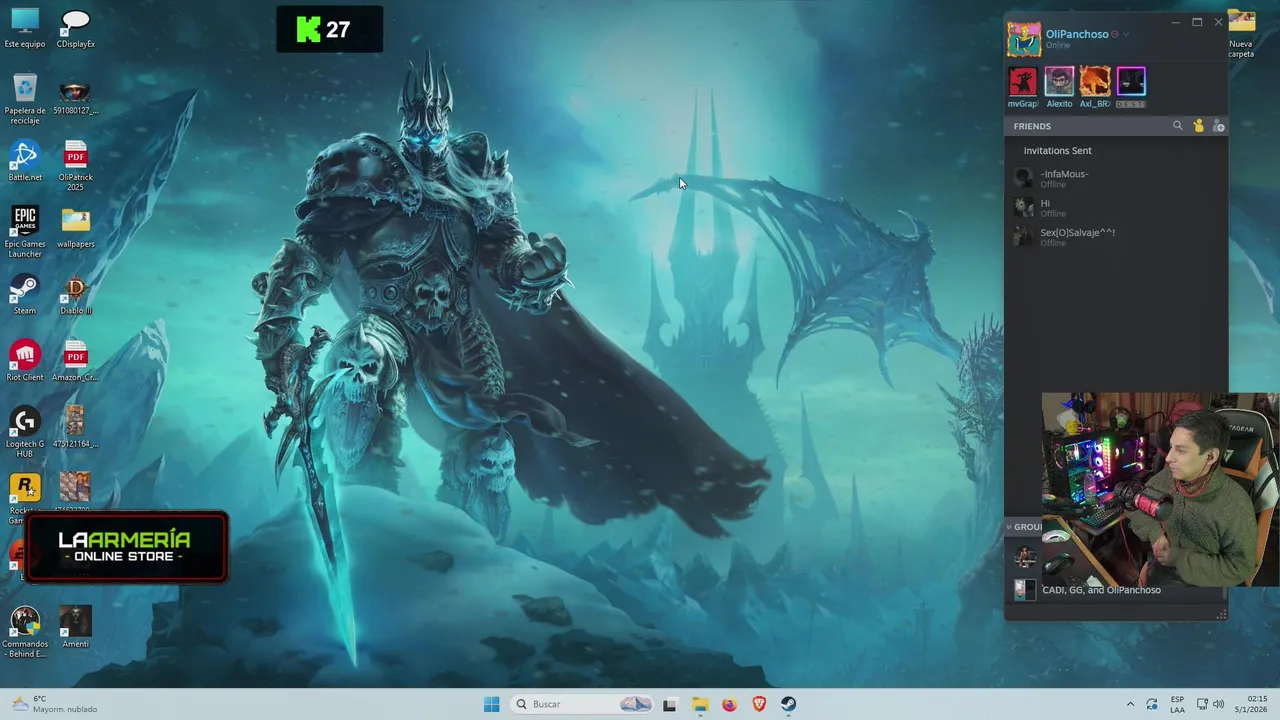Click the OliPanchoso username in Steam friends
The width and height of the screenshot is (1280, 720).
point(1077,34)
